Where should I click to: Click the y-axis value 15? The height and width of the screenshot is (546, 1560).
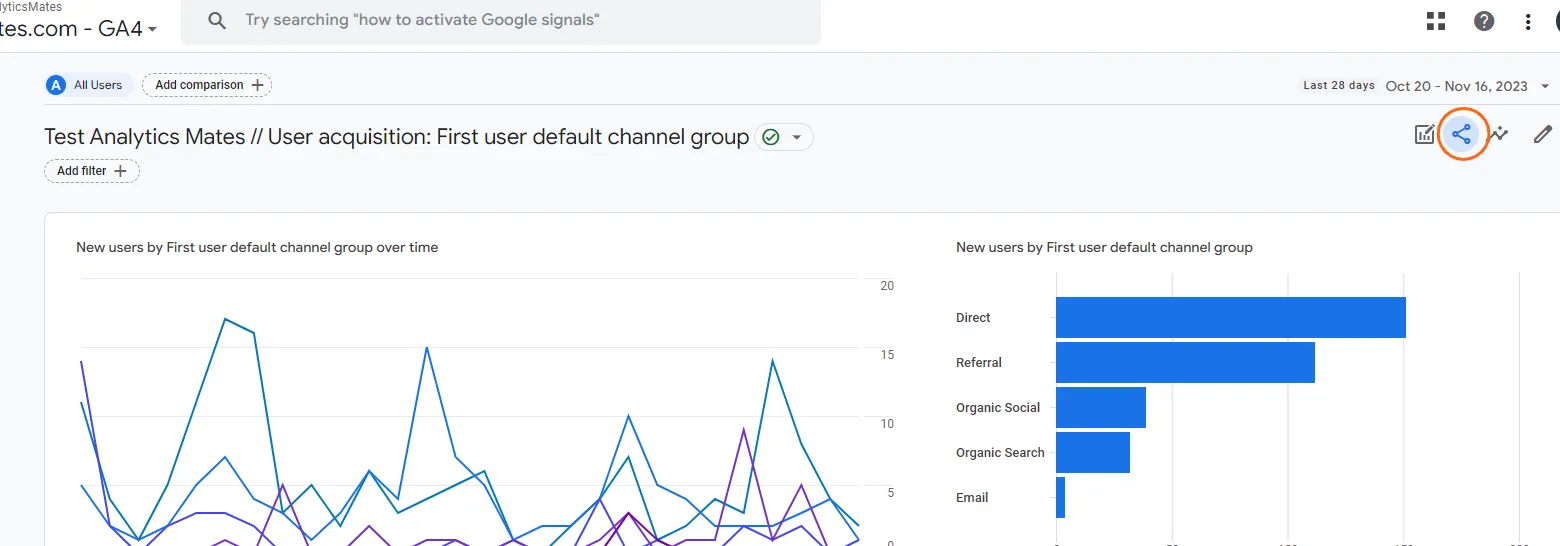[887, 355]
